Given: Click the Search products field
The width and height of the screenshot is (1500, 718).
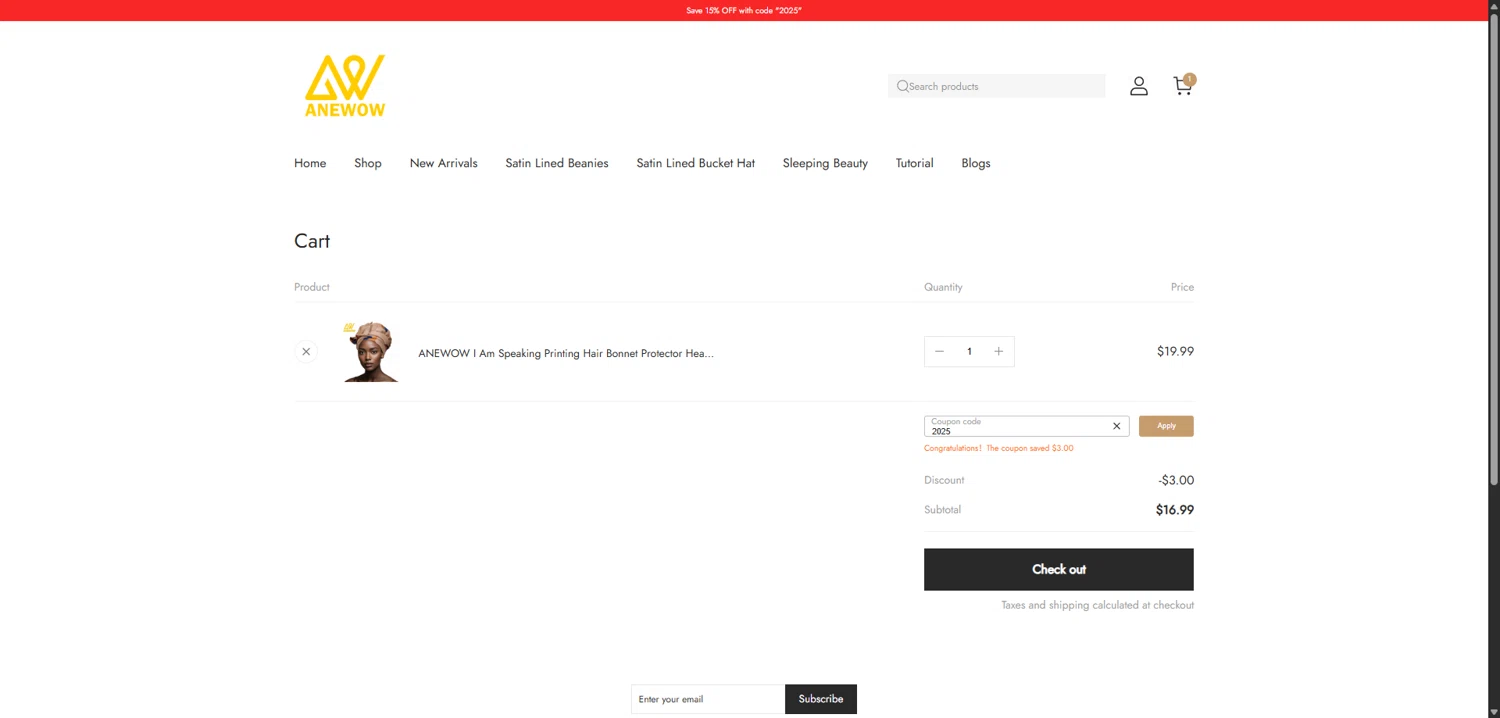Looking at the screenshot, I should [997, 86].
